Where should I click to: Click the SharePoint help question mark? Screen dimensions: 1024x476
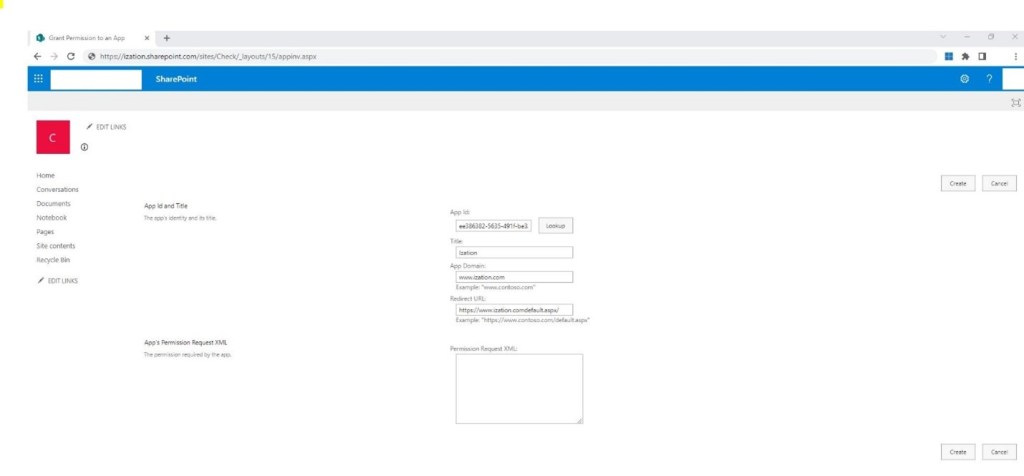click(x=989, y=79)
